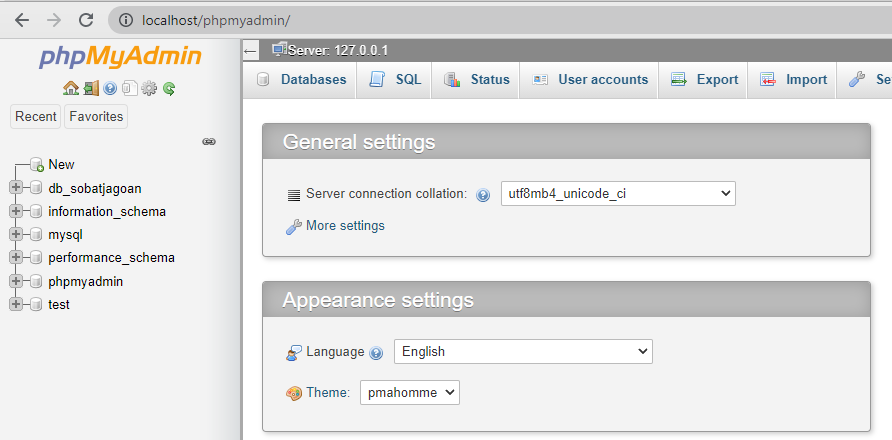The image size is (892, 440).
Task: Open navigation panel settings gear icon
Action: pos(148,88)
